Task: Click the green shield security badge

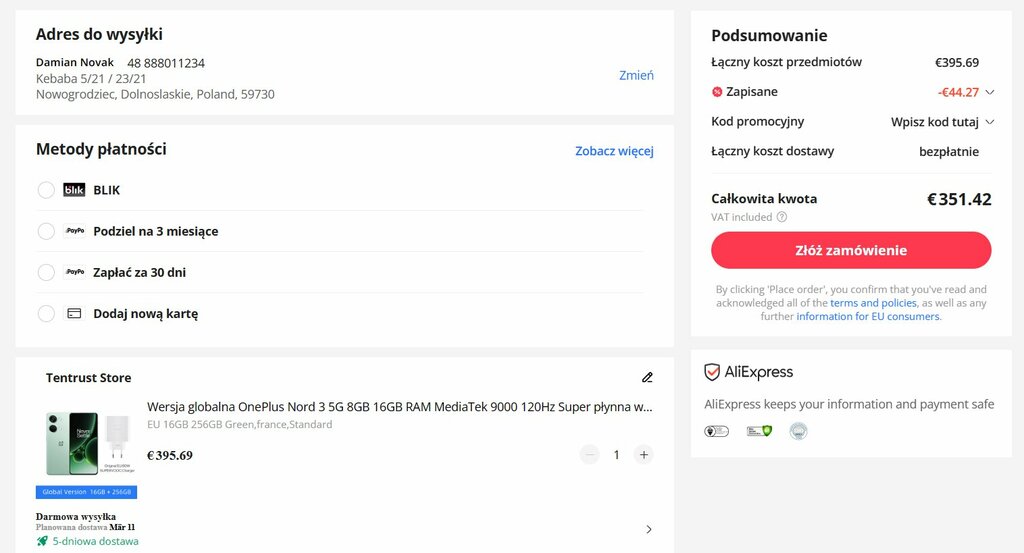Action: pyautogui.click(x=759, y=431)
